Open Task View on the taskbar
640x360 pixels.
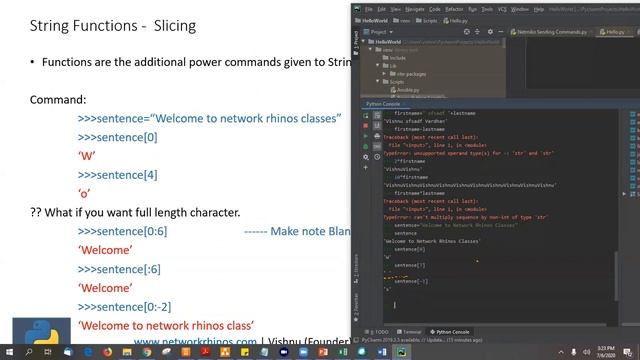tap(48, 352)
